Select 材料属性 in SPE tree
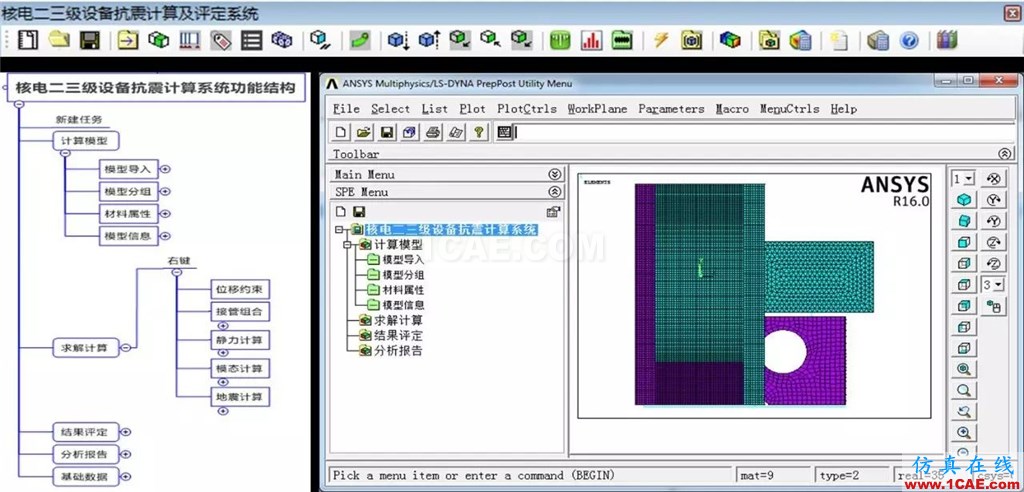The height and width of the screenshot is (492, 1024). pos(403,290)
